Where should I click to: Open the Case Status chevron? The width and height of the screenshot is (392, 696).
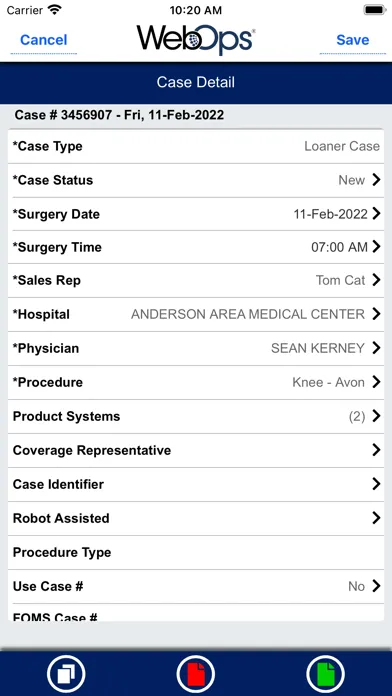tap(376, 180)
